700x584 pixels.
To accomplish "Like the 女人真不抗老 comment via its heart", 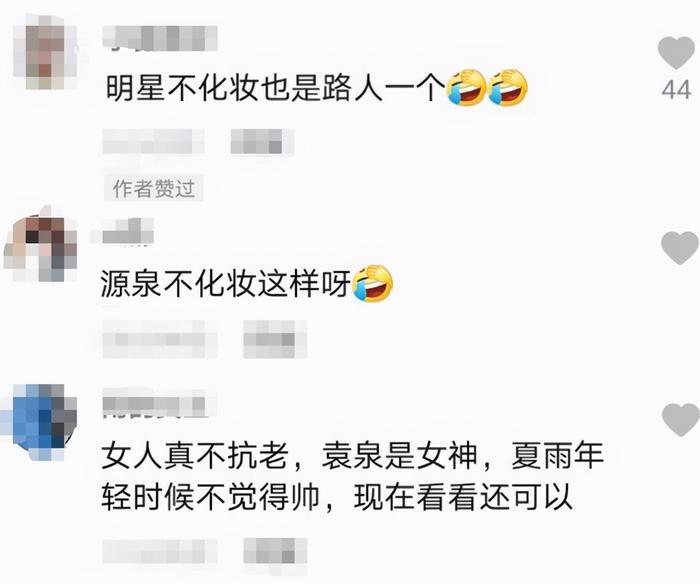I will pos(681,419).
